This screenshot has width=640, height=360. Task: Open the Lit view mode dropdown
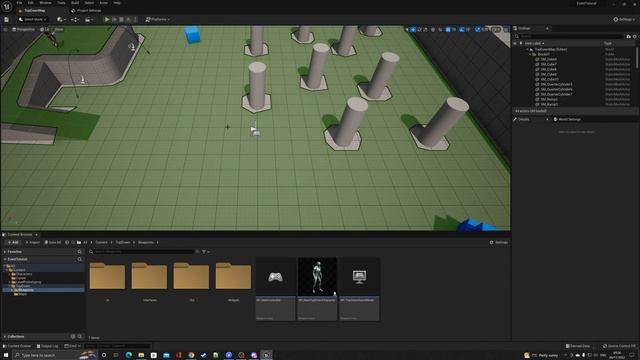(x=44, y=29)
